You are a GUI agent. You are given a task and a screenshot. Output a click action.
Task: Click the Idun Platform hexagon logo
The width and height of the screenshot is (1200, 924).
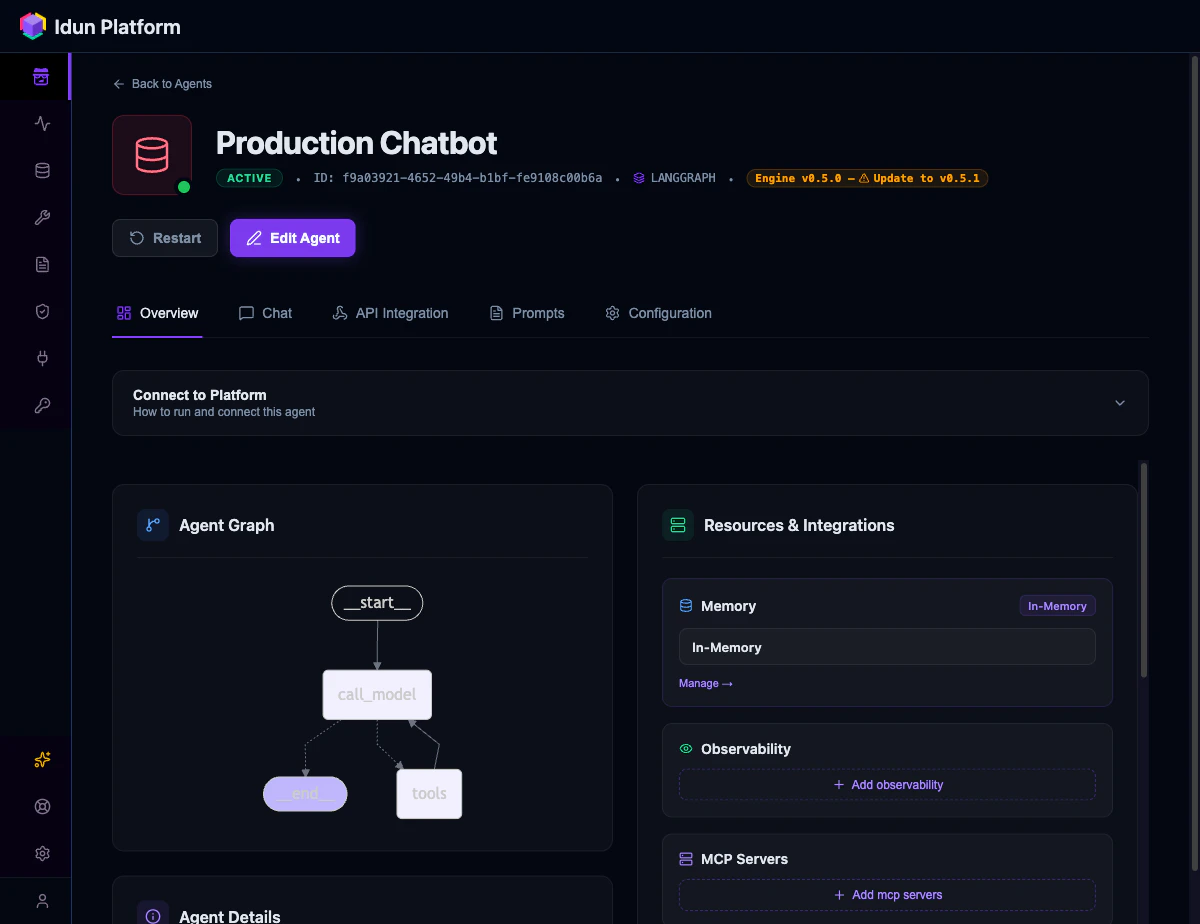(31, 25)
